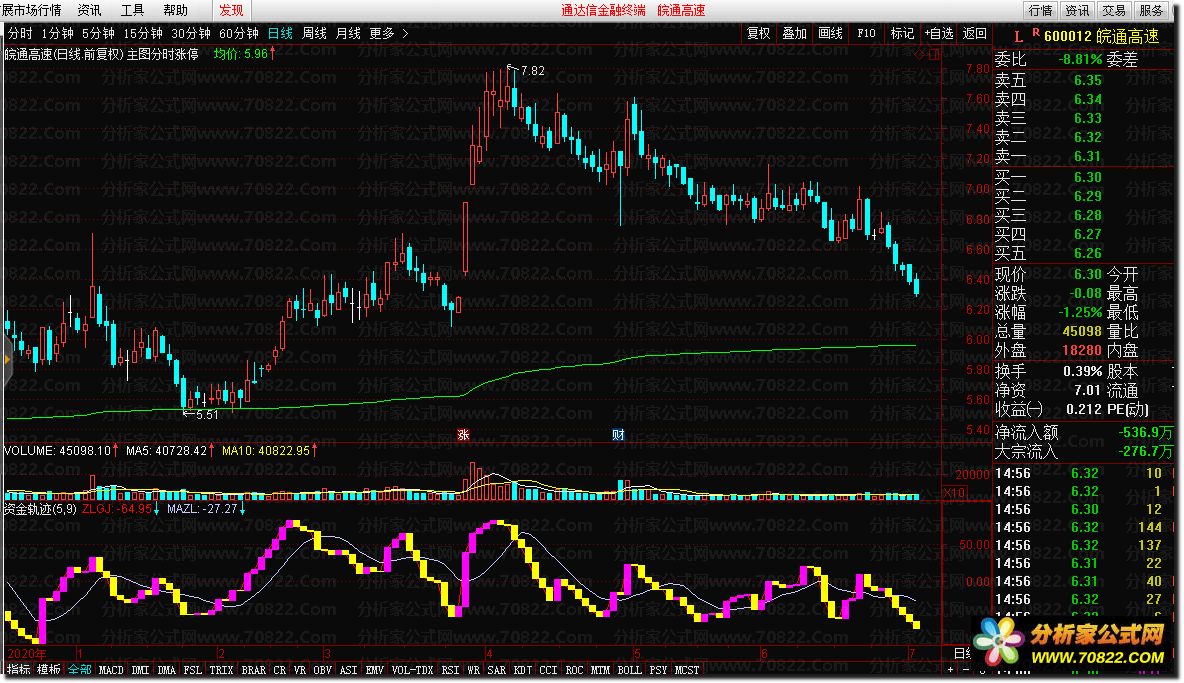Select the 5分钟 period tab

[98, 33]
